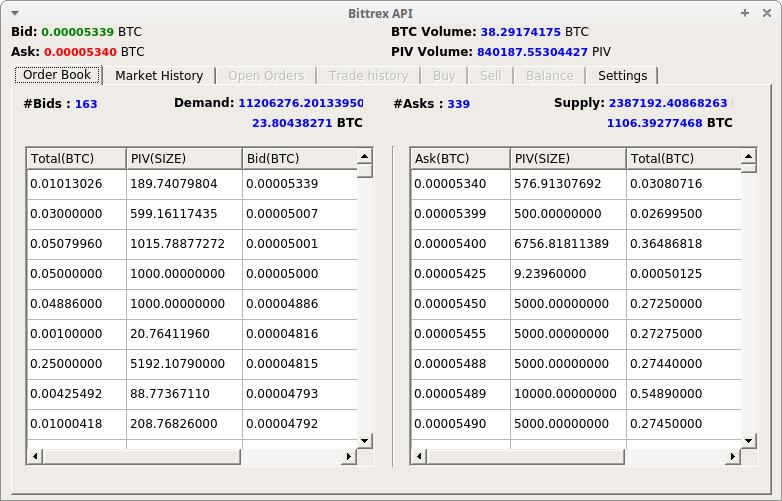Select ask size 9.23960000 cell

[568, 274]
